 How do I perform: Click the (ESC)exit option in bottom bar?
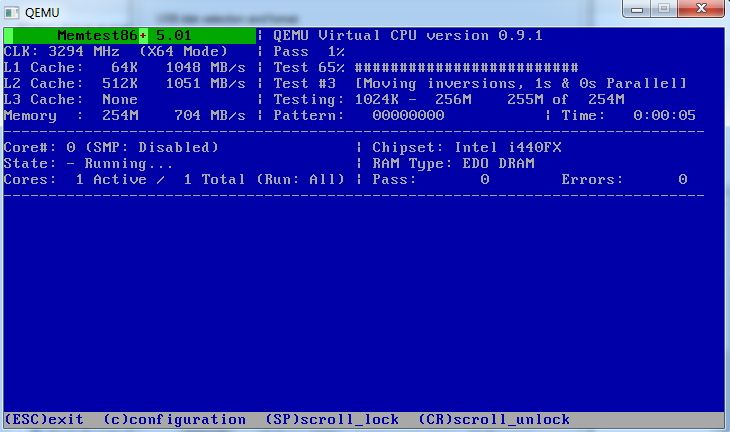point(44,419)
